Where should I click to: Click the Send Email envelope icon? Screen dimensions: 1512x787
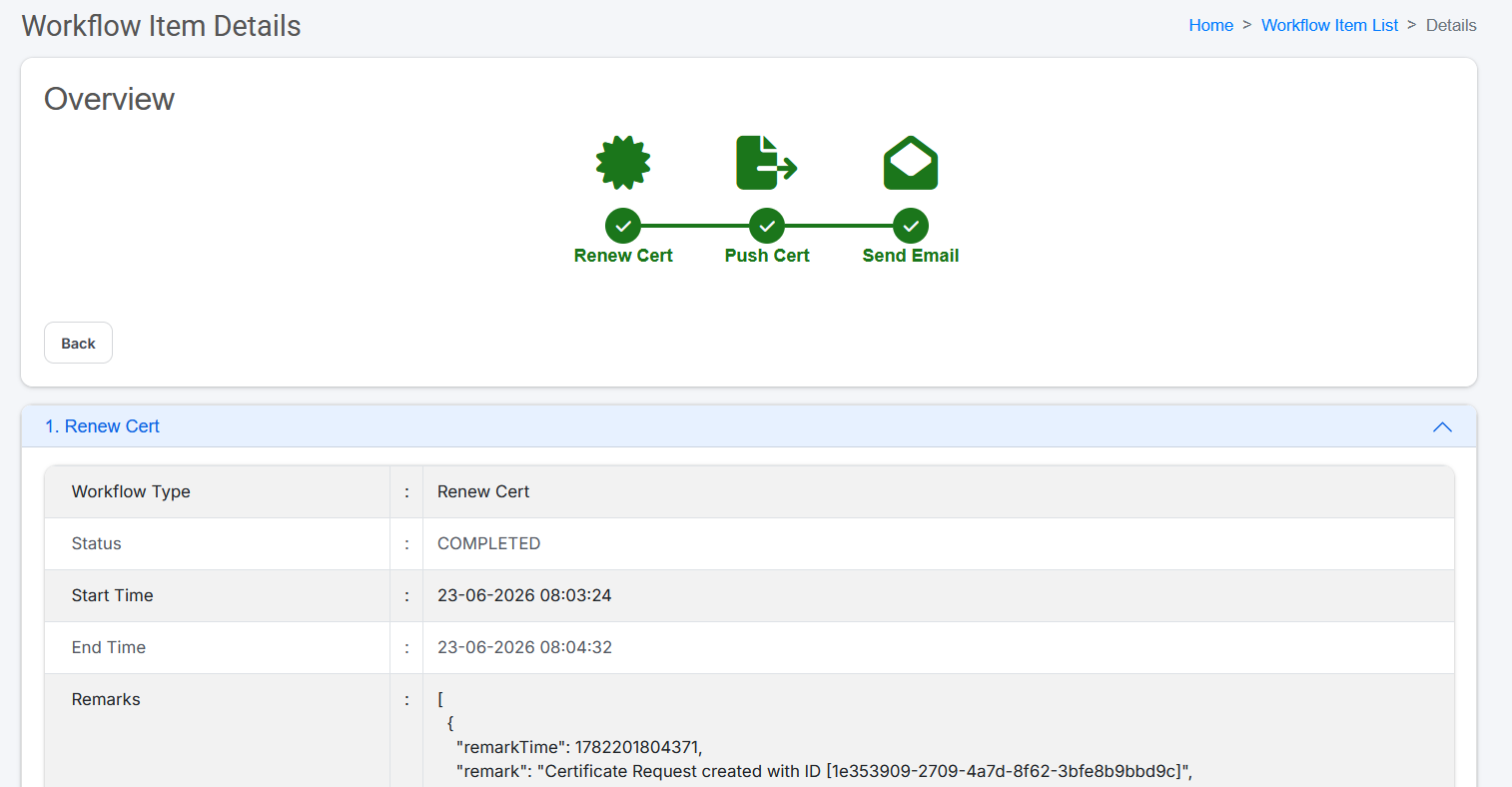[911, 163]
